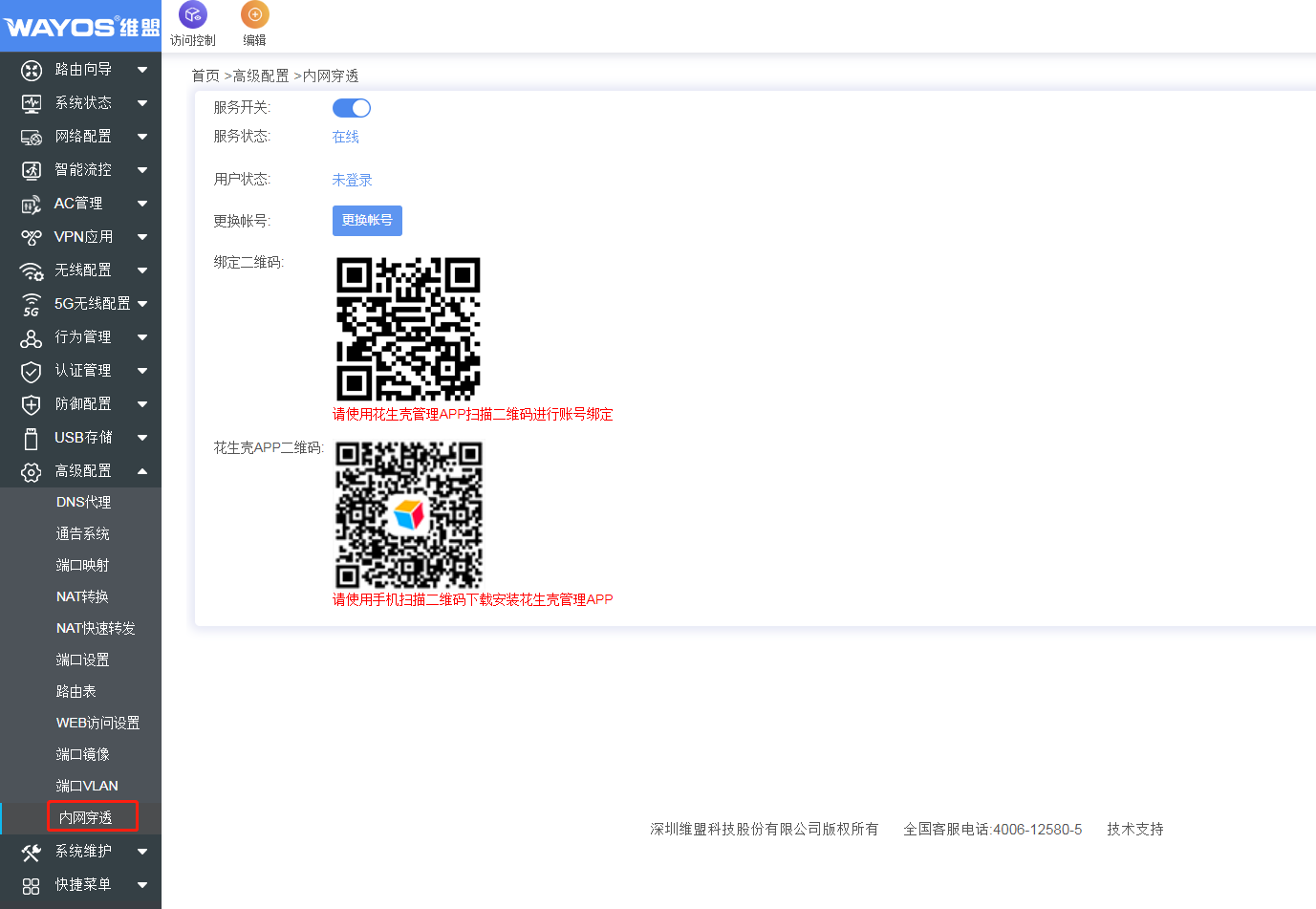The height and width of the screenshot is (909, 1316).
Task: Expand 系统维护 dropdown arrow
Action: click(142, 852)
